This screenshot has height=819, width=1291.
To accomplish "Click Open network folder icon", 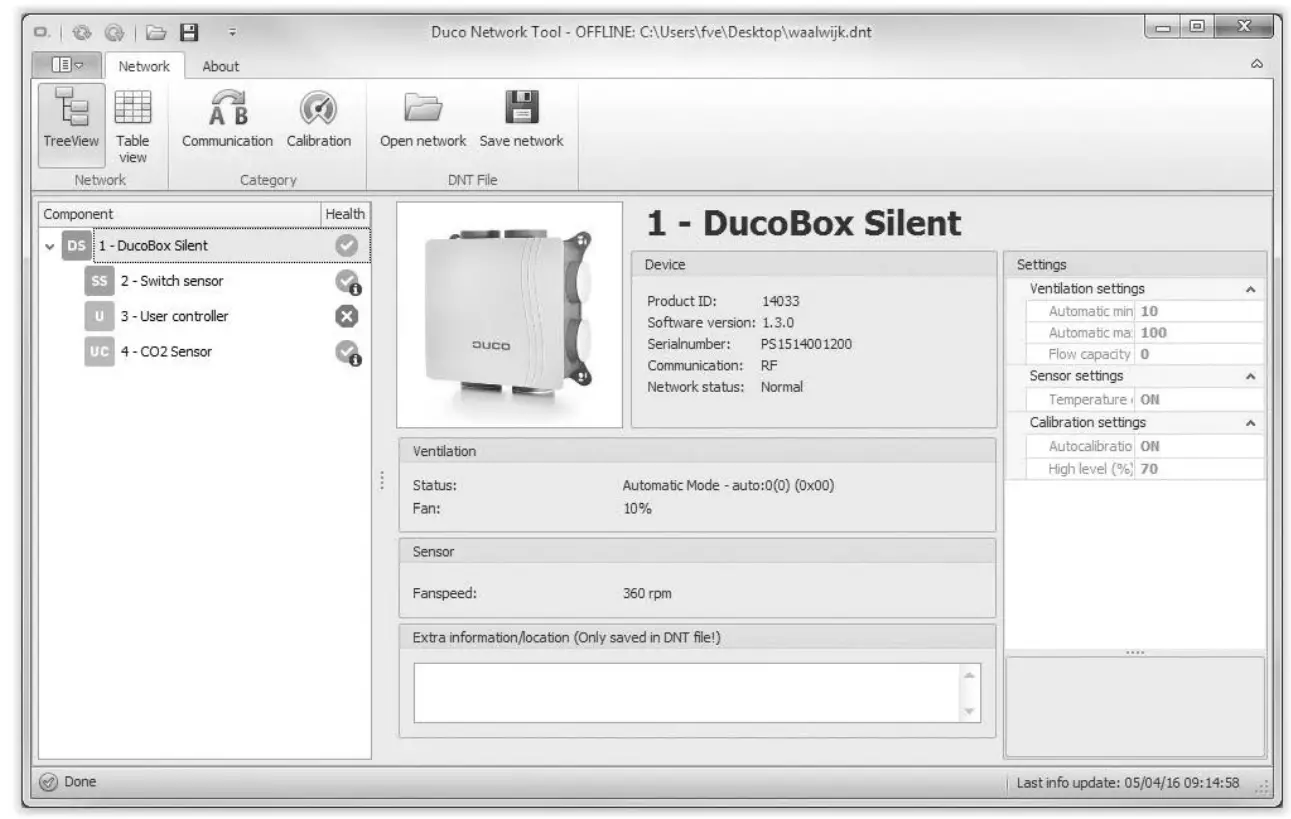I will [422, 108].
